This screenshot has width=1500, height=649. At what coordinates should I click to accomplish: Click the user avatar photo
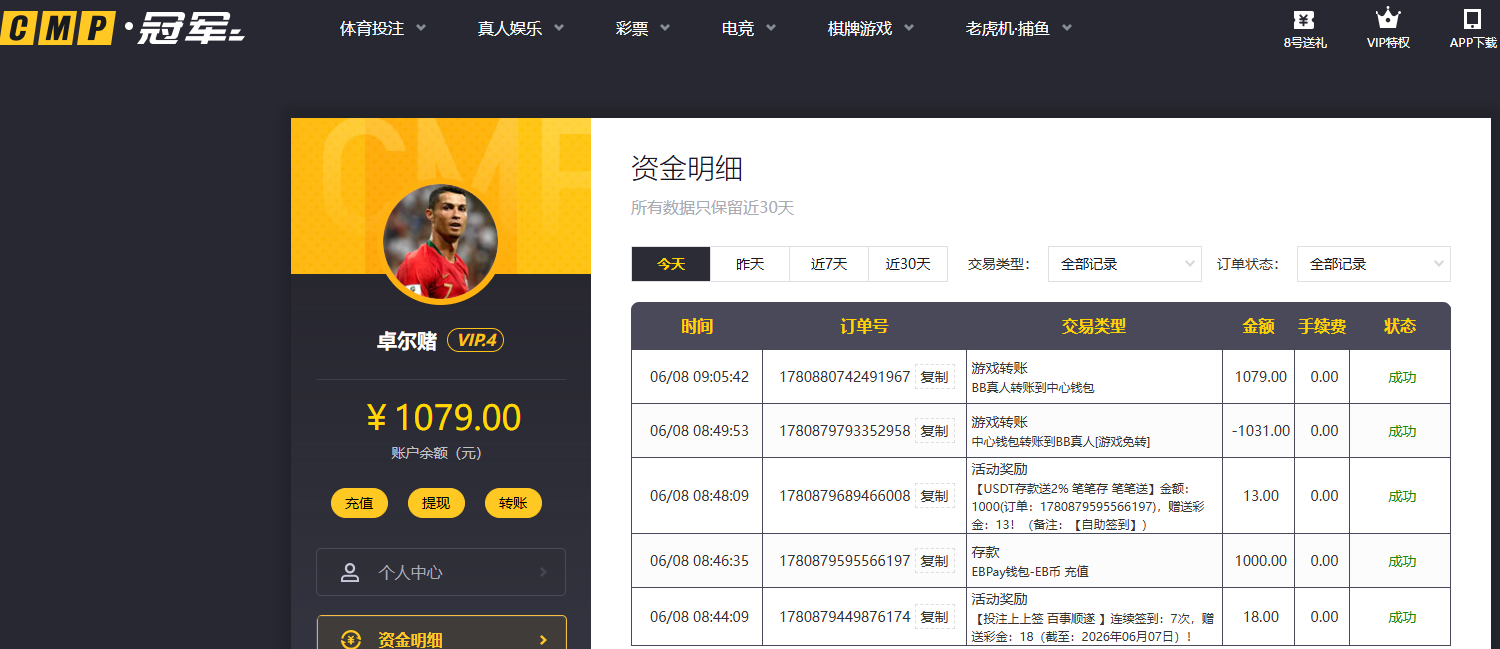click(x=440, y=241)
